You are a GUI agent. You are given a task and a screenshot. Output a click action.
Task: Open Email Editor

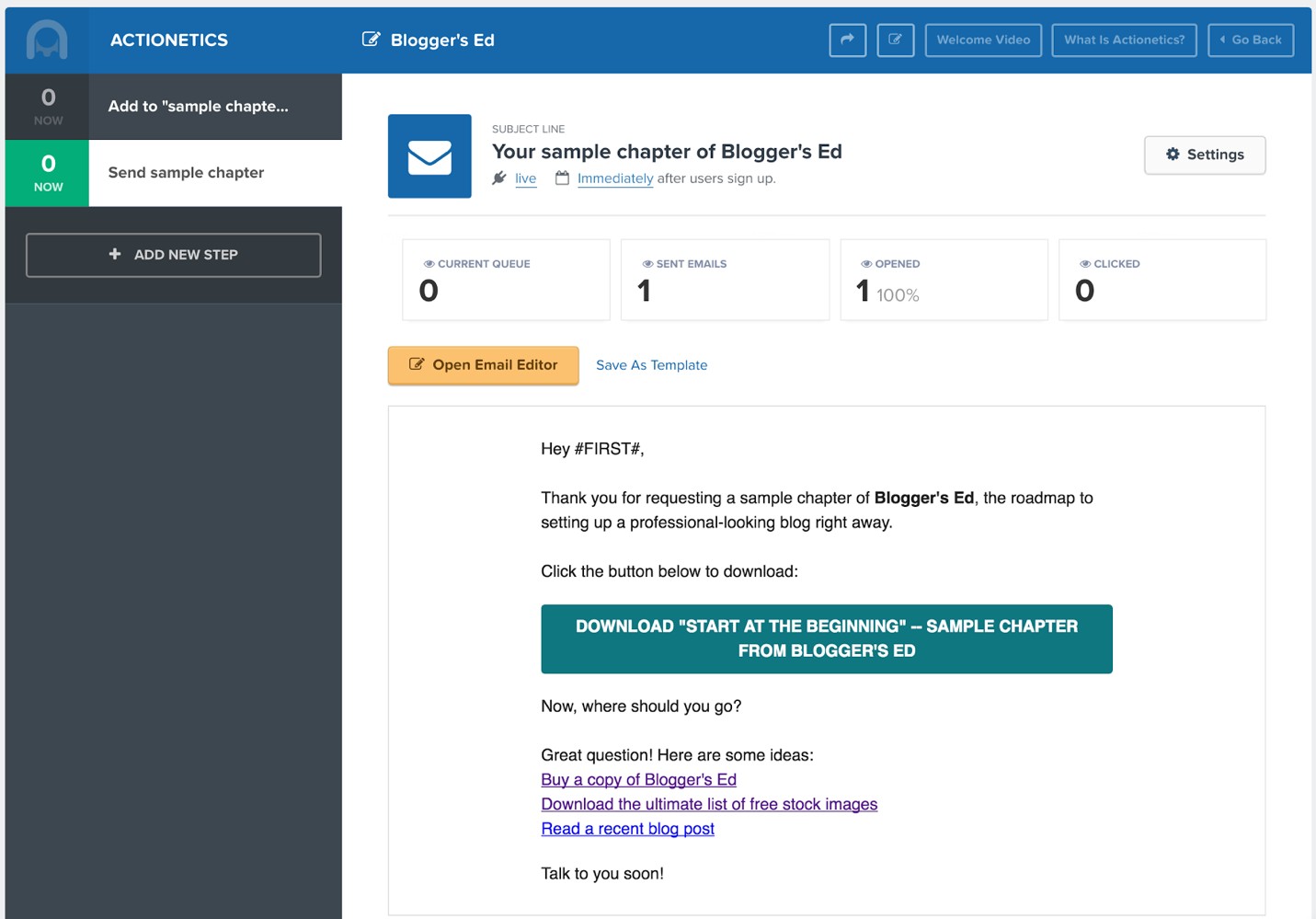(x=483, y=365)
